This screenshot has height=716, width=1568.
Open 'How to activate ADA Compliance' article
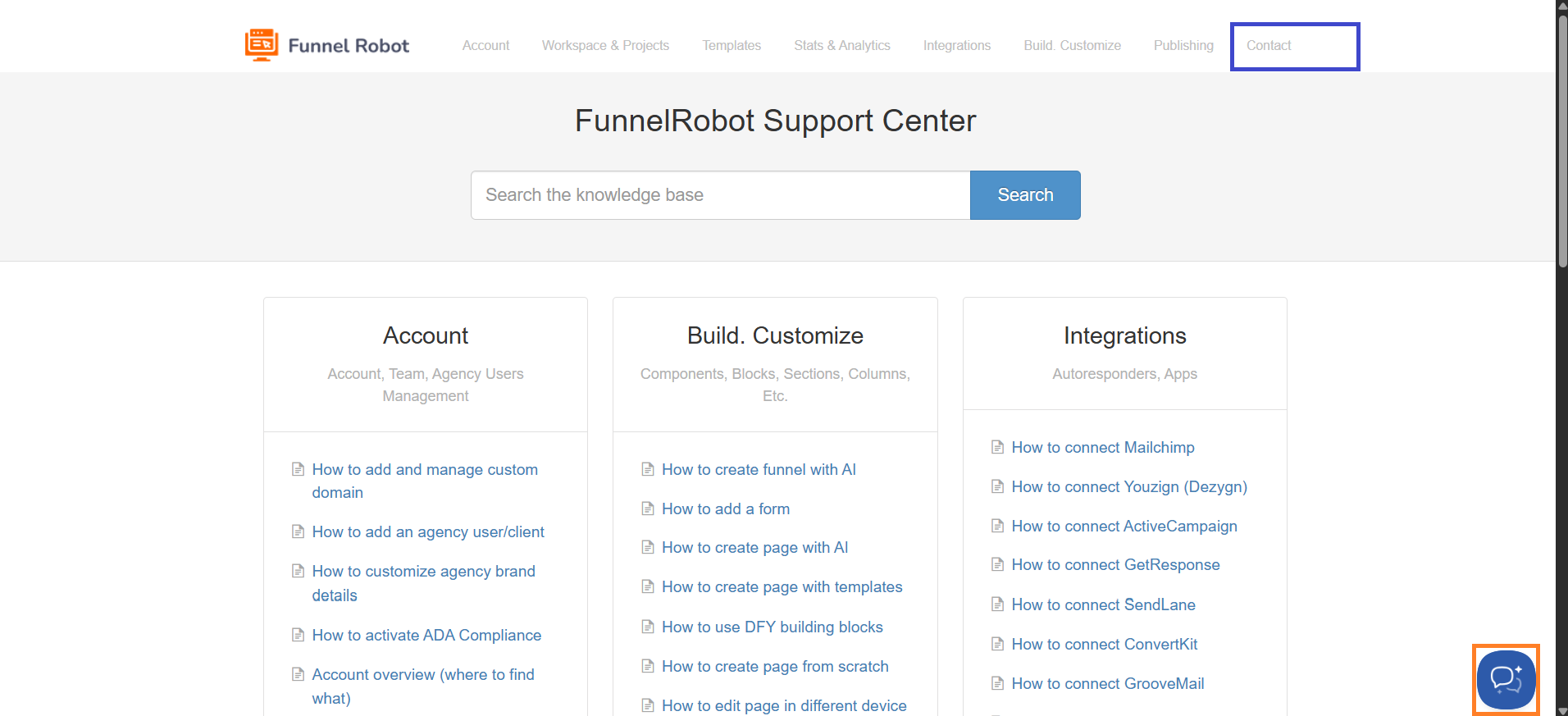point(426,635)
